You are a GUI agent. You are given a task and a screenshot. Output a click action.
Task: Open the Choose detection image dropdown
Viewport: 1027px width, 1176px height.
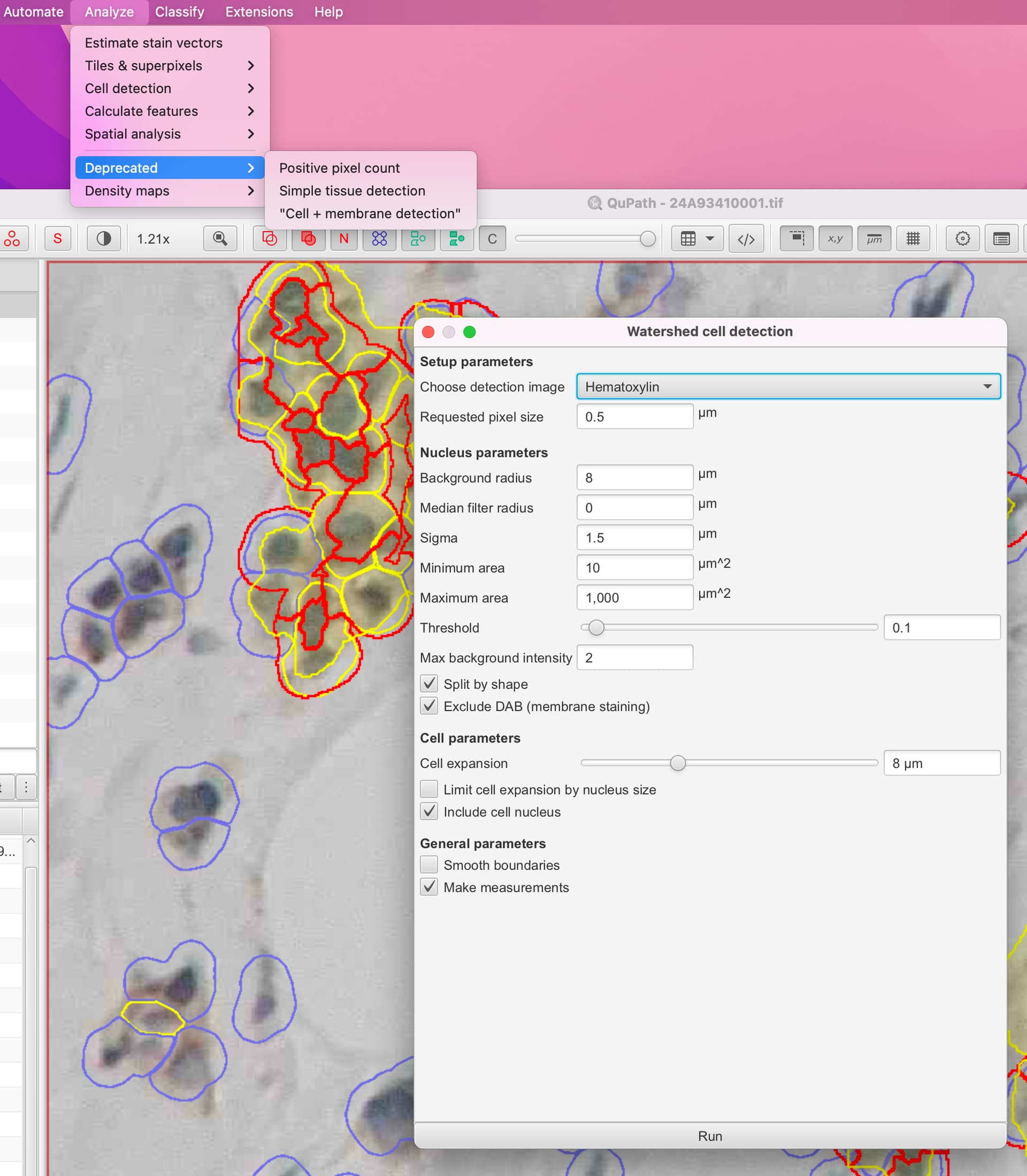788,386
